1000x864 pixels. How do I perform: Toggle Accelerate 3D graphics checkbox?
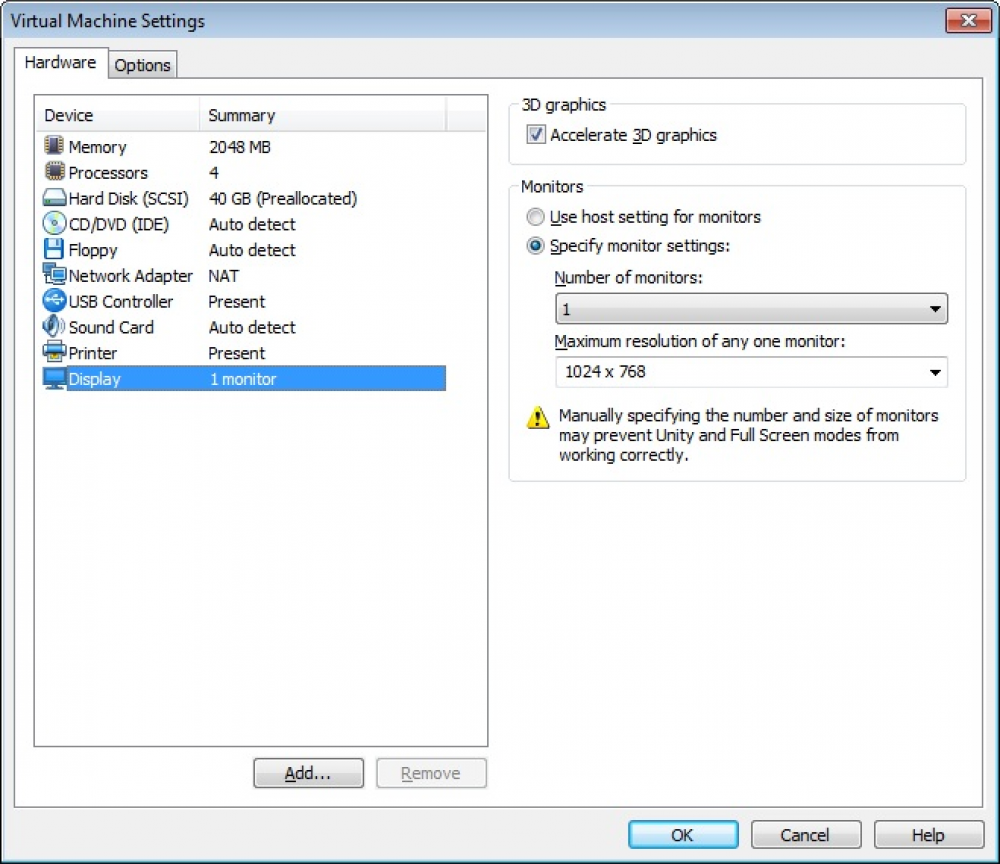tap(536, 135)
